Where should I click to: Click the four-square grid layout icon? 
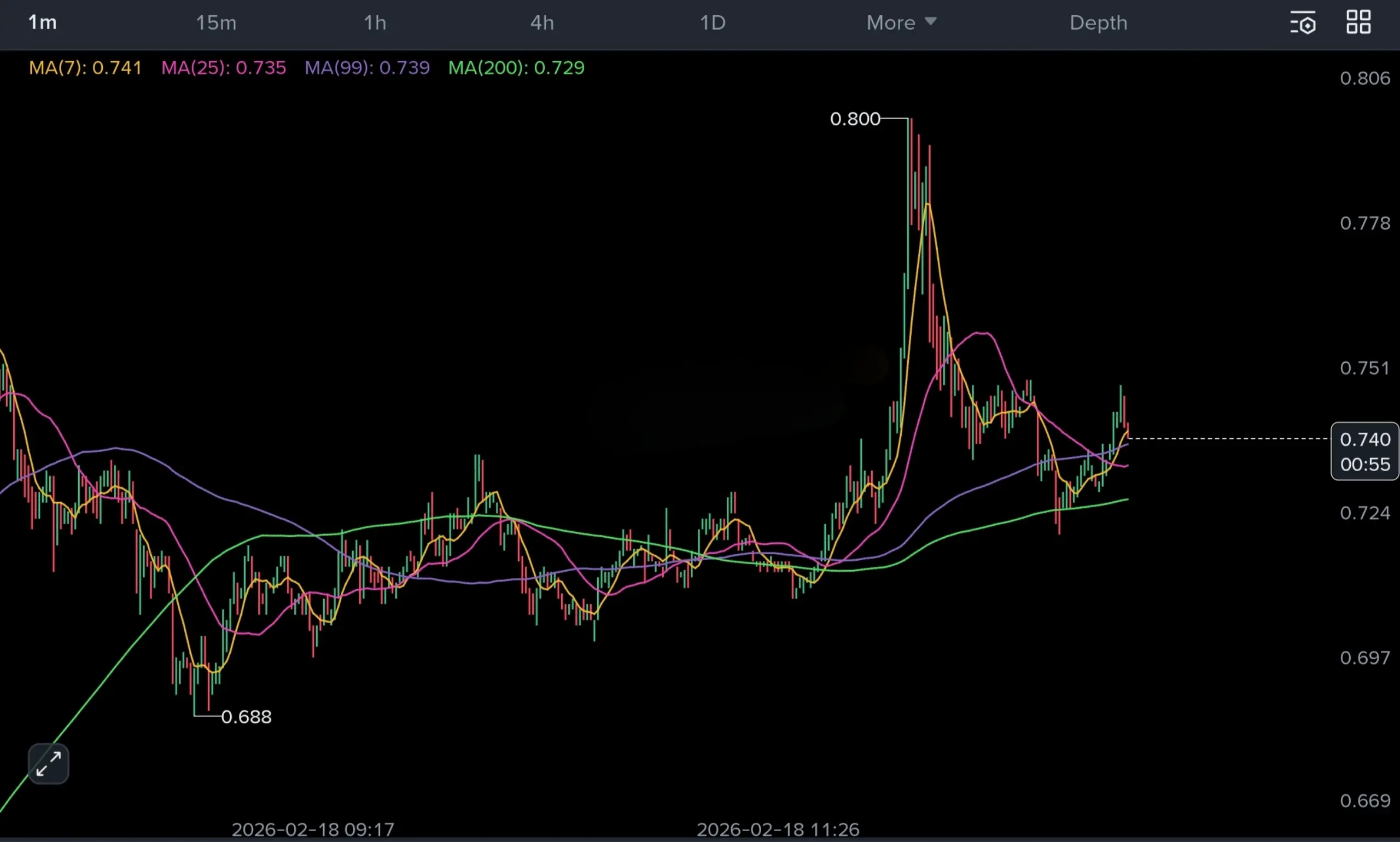coord(1358,22)
